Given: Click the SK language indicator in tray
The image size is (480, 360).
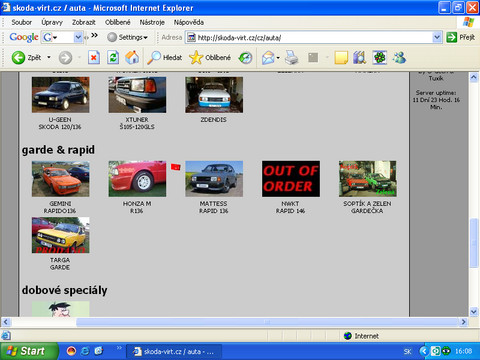Looking at the screenshot, I should 407,351.
